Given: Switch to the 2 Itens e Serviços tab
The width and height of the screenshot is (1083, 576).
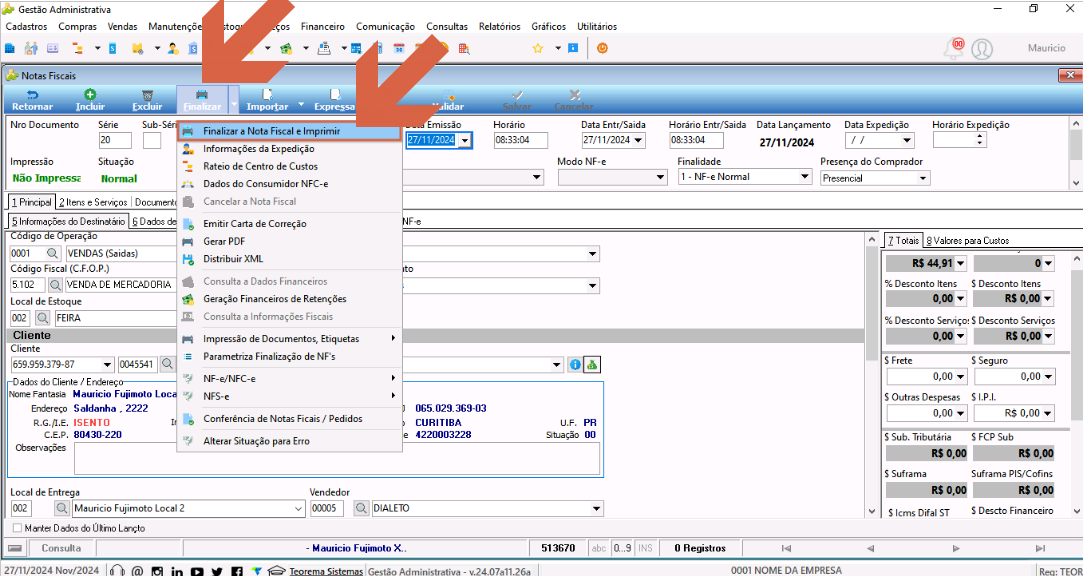Looking at the screenshot, I should coord(93,202).
